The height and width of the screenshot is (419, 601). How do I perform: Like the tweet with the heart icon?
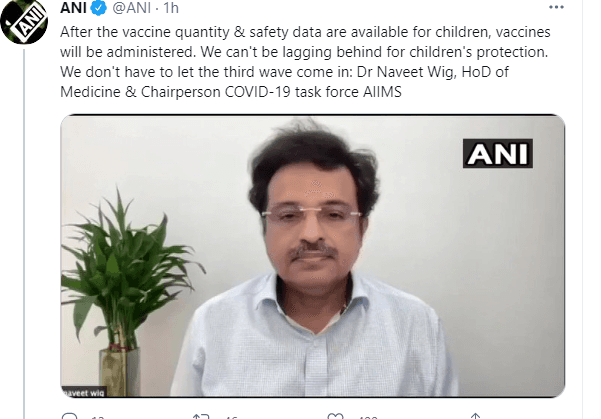click(x=335, y=416)
